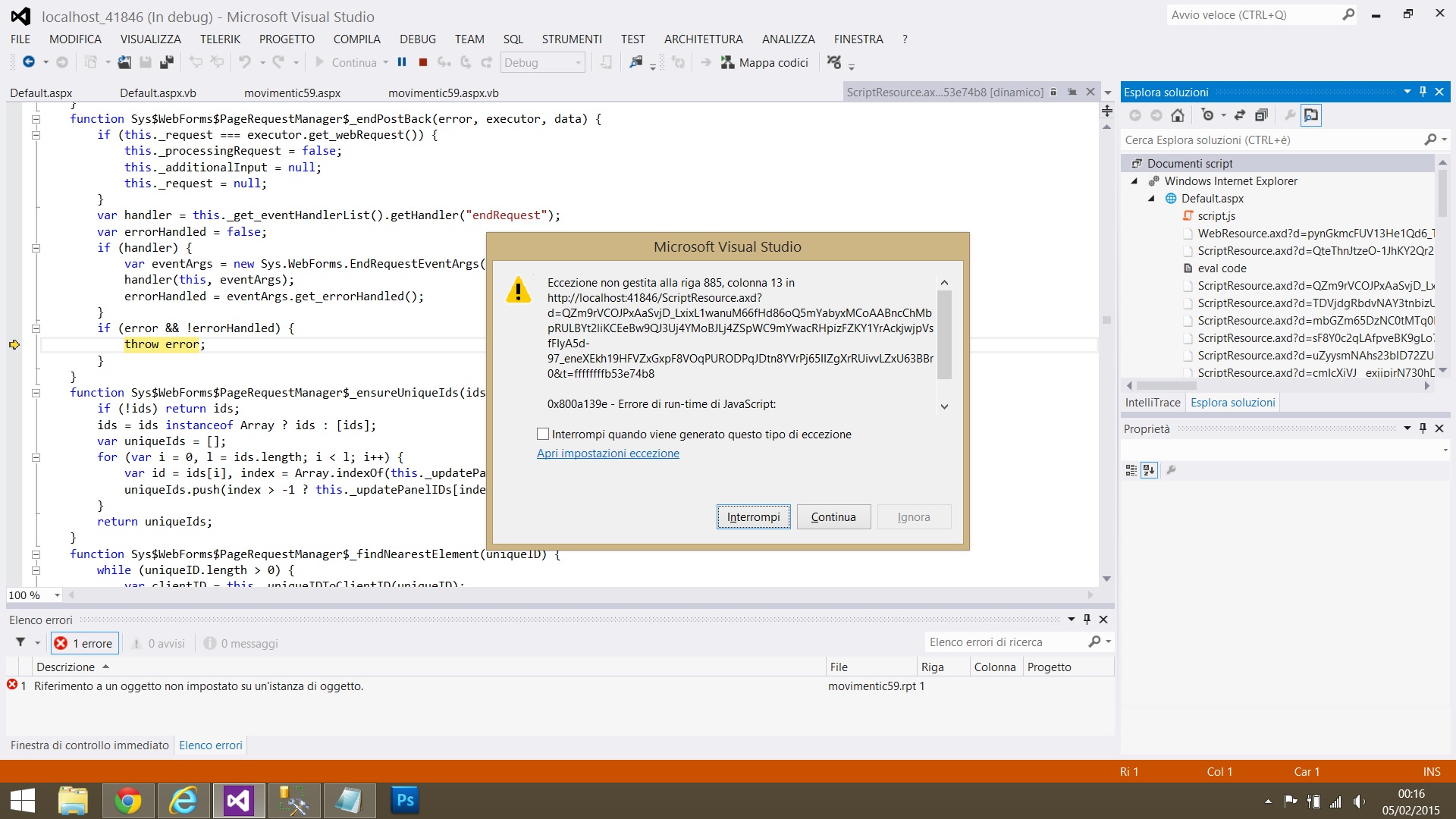Click the Navigate Backward blue arrow icon
Screen dimensions: 1456x819
[x=29, y=62]
